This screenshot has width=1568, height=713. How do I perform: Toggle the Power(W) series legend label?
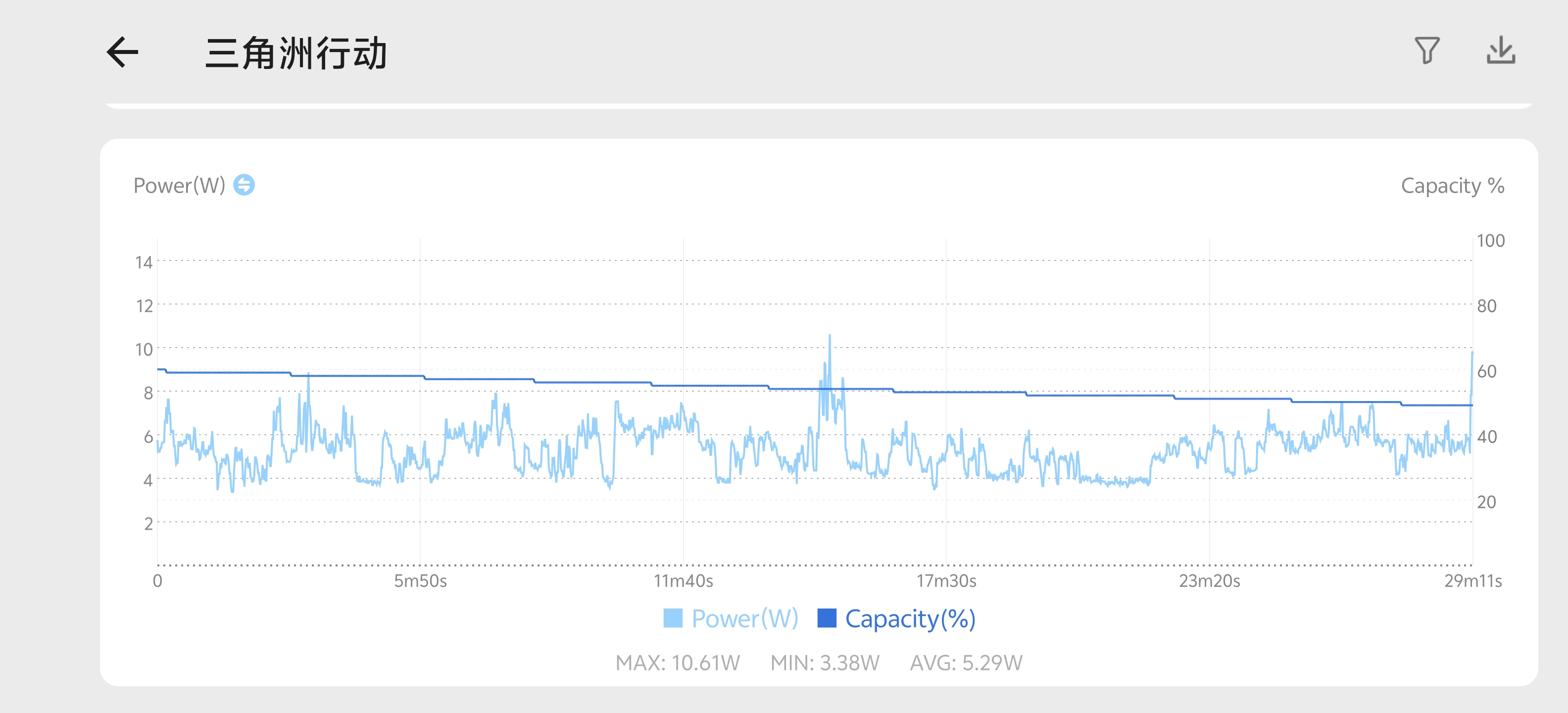pyautogui.click(x=744, y=618)
